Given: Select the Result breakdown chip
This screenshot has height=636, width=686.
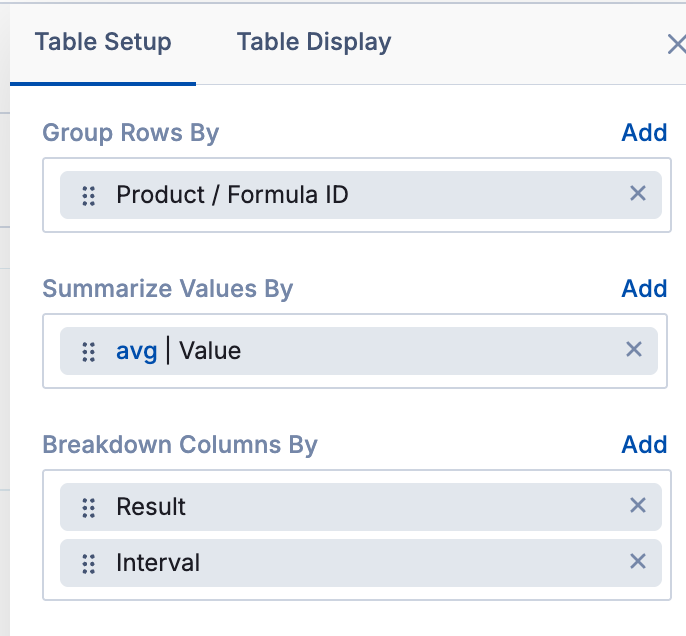Looking at the screenshot, I should point(151,507).
